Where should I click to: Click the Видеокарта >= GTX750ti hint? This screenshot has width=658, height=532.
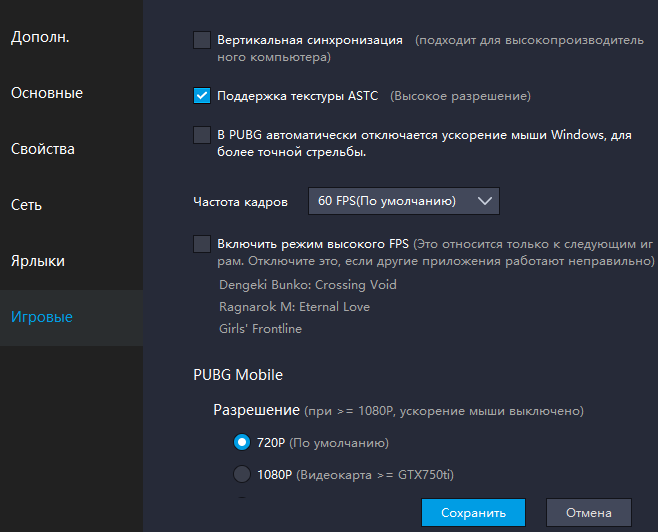375,475
